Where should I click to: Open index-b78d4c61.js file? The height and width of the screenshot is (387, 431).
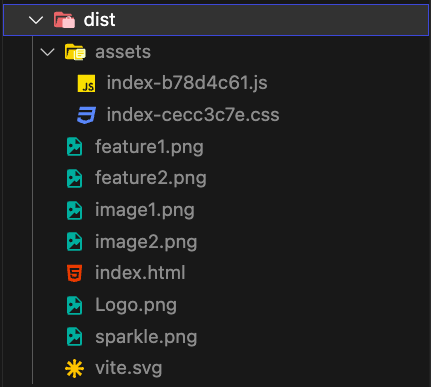(187, 83)
